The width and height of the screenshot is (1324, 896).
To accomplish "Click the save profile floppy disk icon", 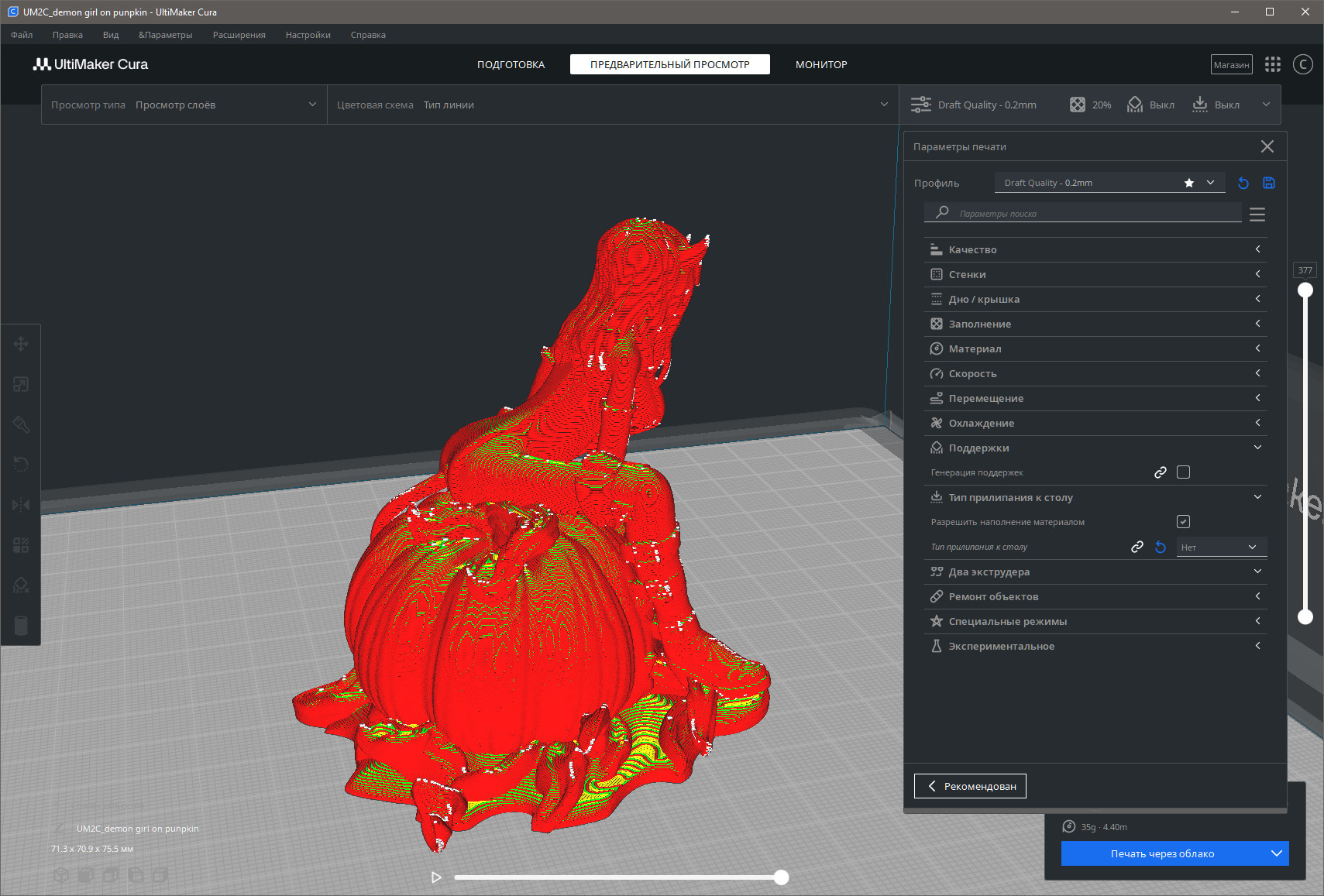I will [1269, 183].
